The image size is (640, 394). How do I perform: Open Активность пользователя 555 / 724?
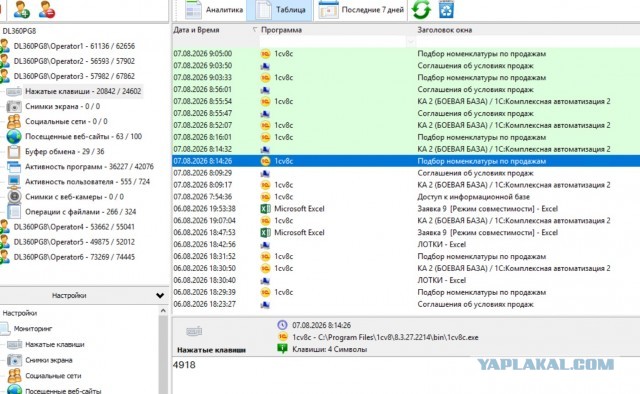[x=87, y=182]
